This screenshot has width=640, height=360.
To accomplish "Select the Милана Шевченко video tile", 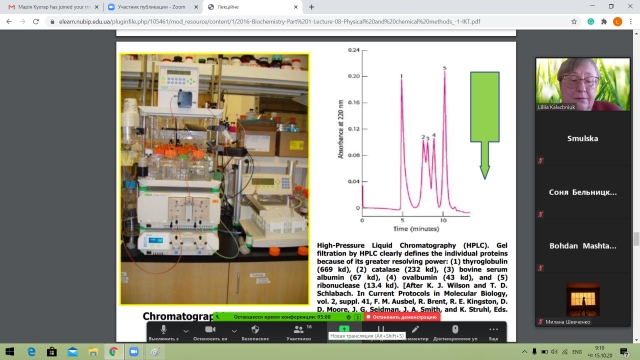I will 583,300.
